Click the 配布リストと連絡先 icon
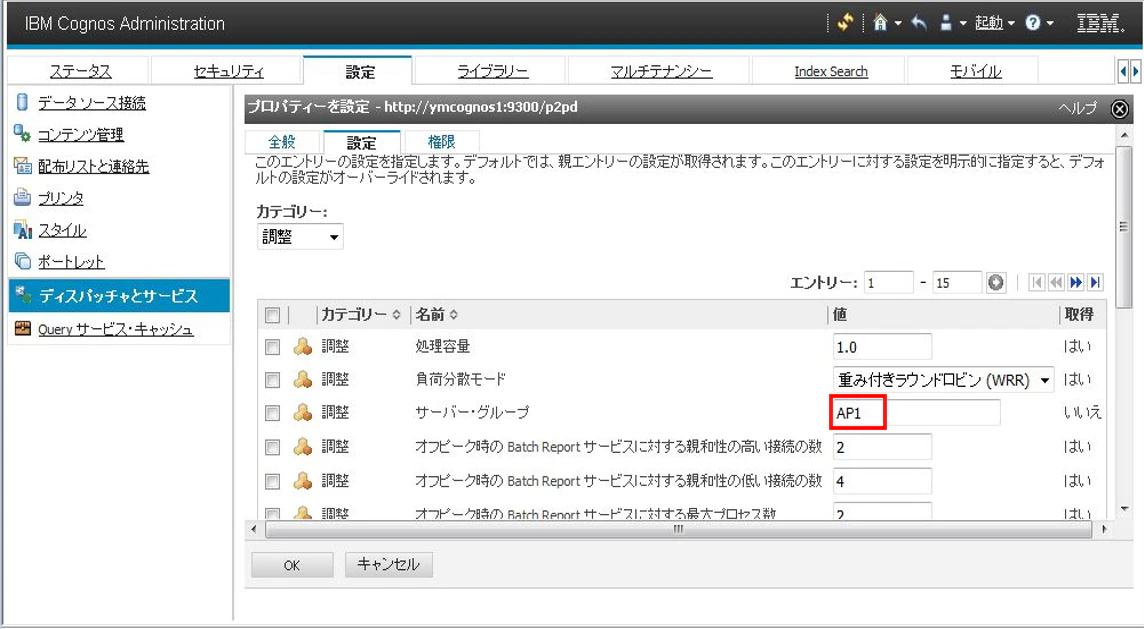 click(x=22, y=166)
